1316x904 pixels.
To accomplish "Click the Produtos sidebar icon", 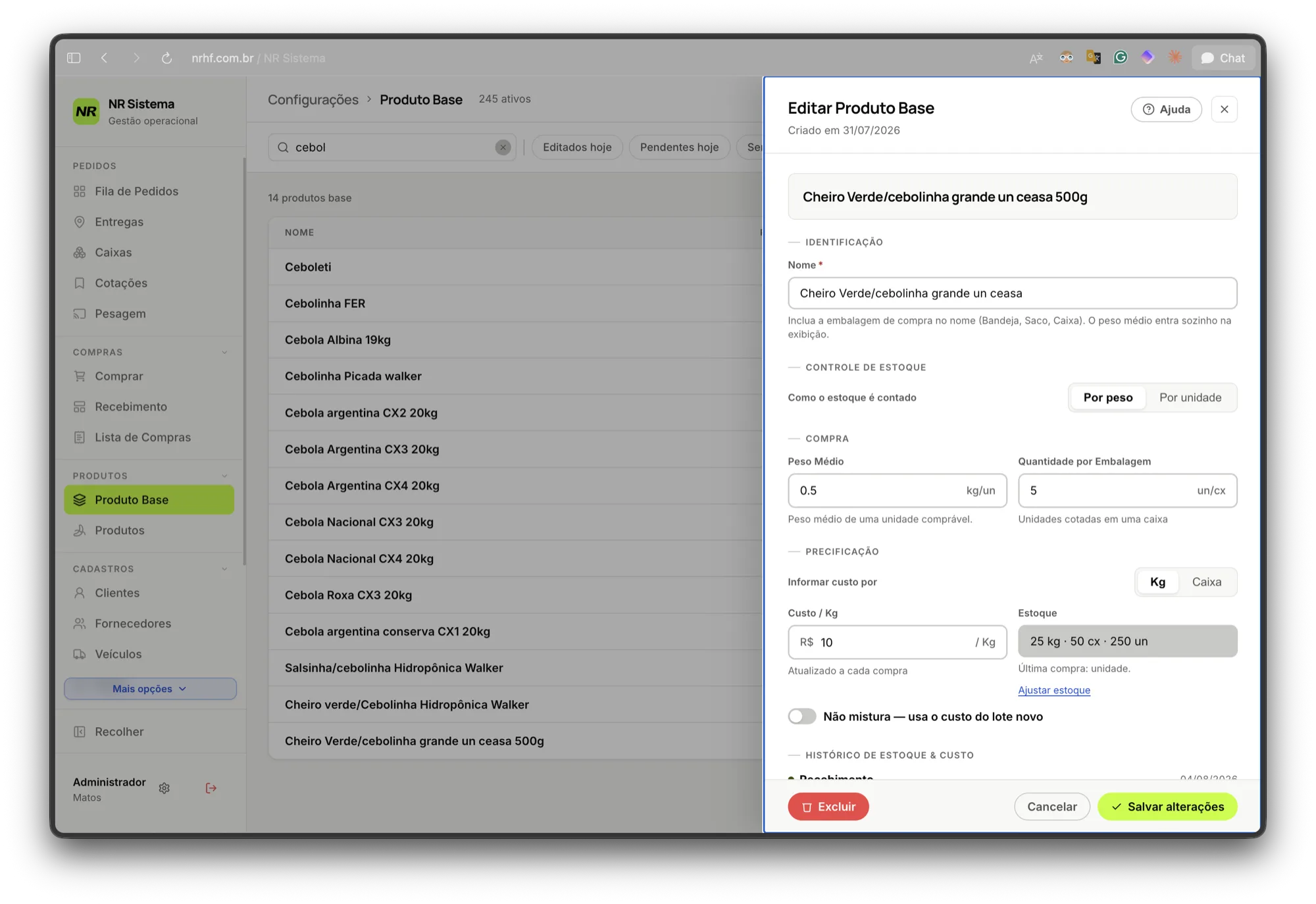I will (80, 530).
